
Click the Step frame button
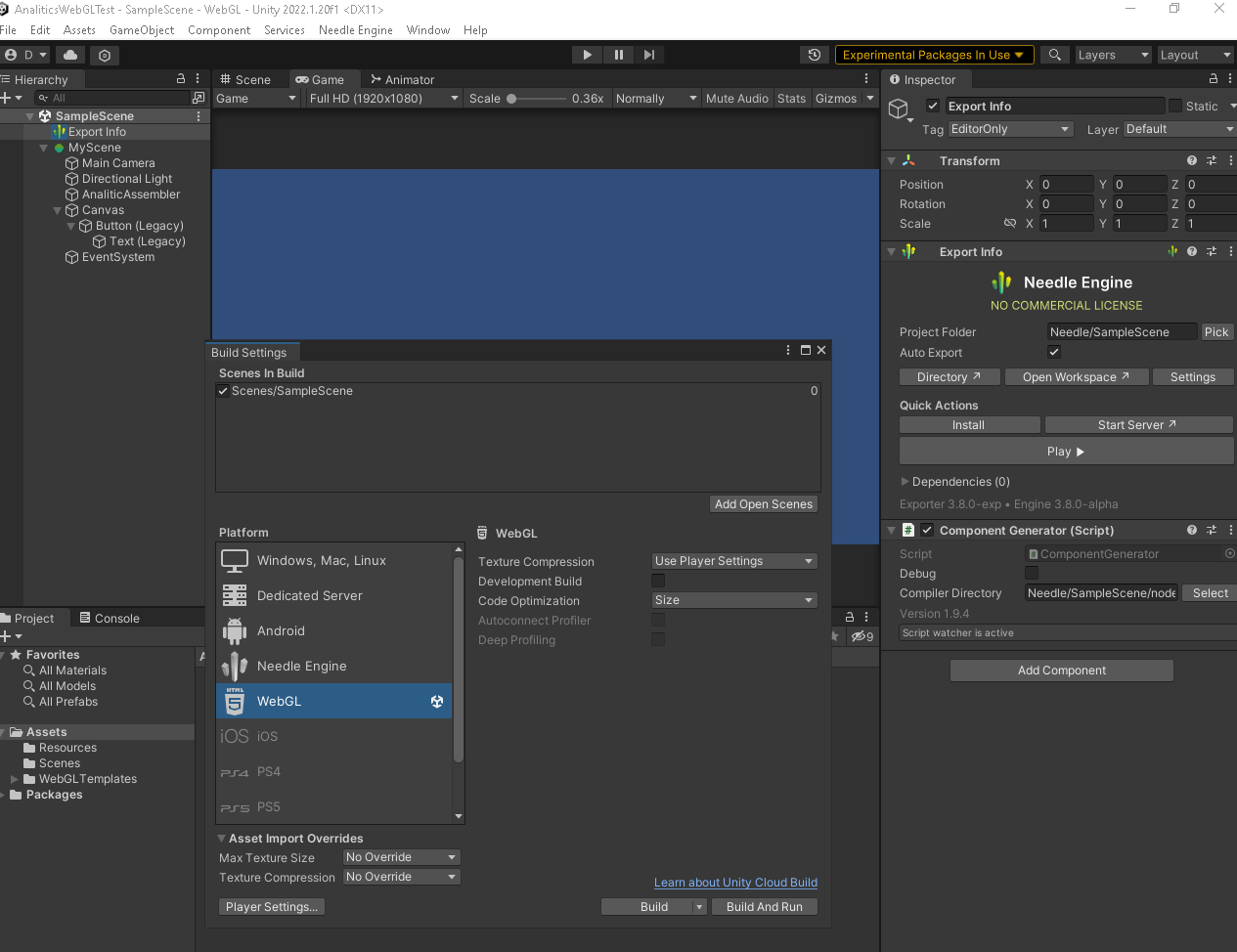coord(649,55)
